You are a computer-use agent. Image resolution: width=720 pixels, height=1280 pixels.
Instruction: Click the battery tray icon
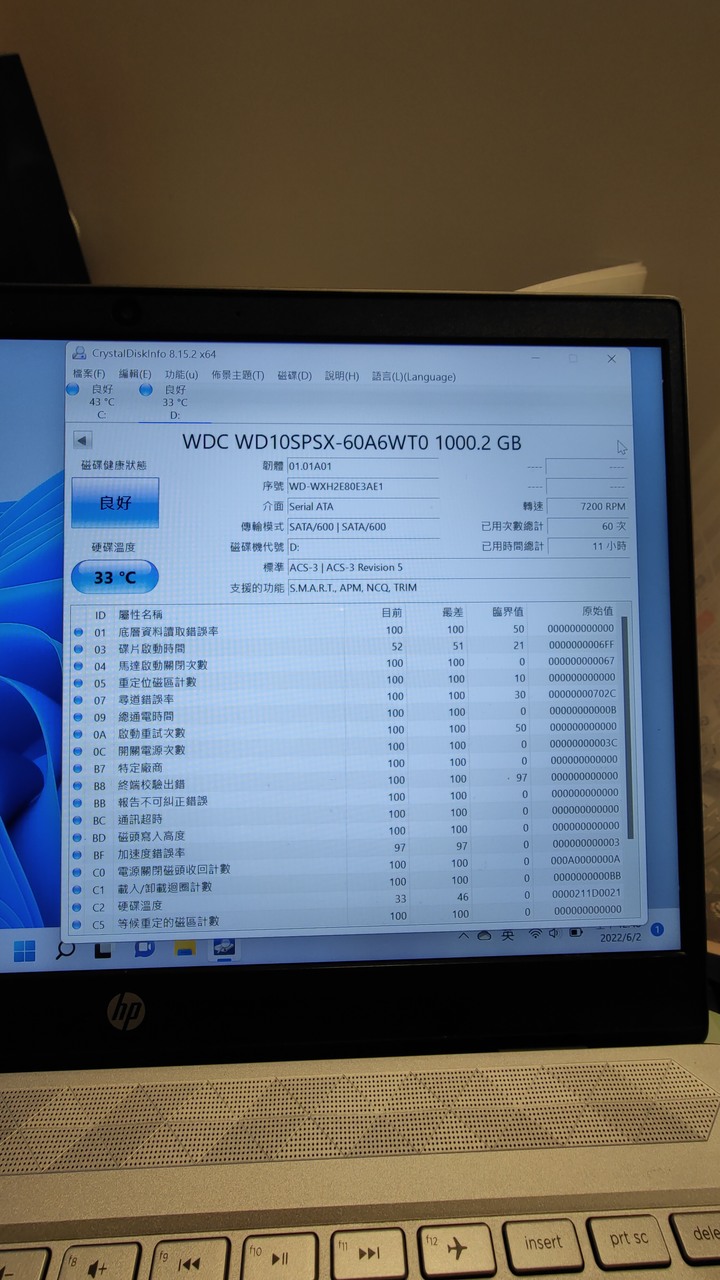click(x=575, y=932)
